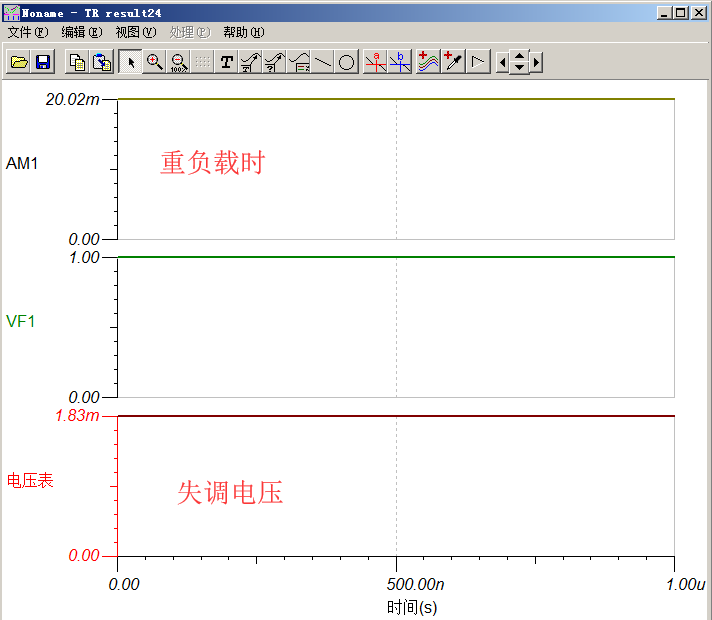Save the diagram with floppy icon
Screen dimensions: 712x620
point(43,62)
